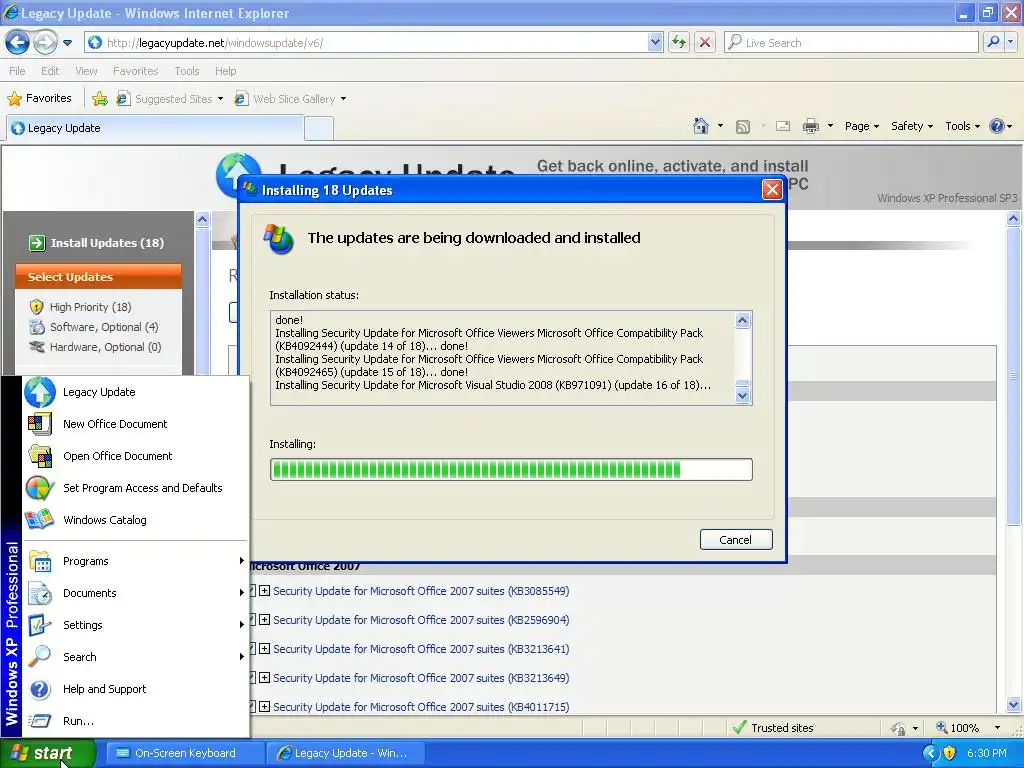Open the Run... dialog from the Start menu
Image resolution: width=1024 pixels, height=768 pixels.
135,721
